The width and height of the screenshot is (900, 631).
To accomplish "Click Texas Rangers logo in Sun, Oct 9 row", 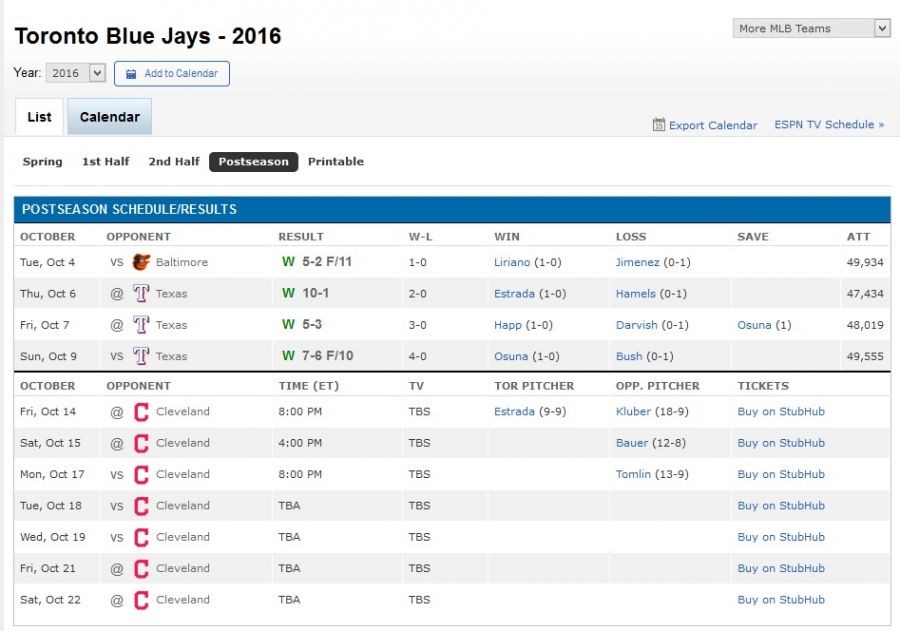I will (141, 356).
